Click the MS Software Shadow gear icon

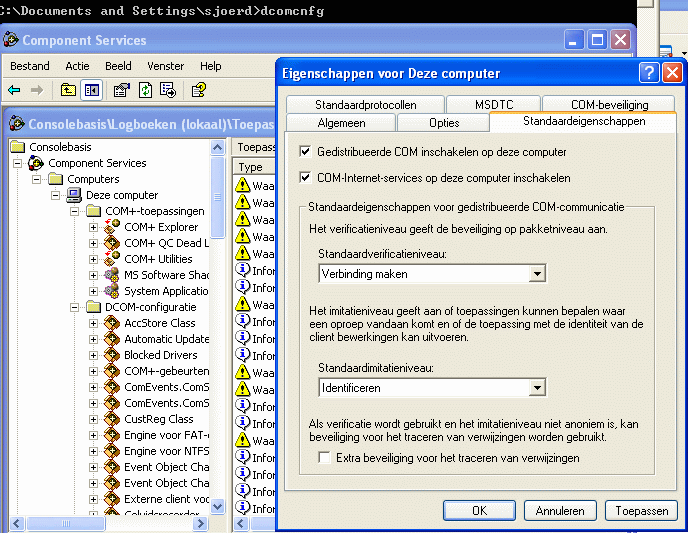112,275
